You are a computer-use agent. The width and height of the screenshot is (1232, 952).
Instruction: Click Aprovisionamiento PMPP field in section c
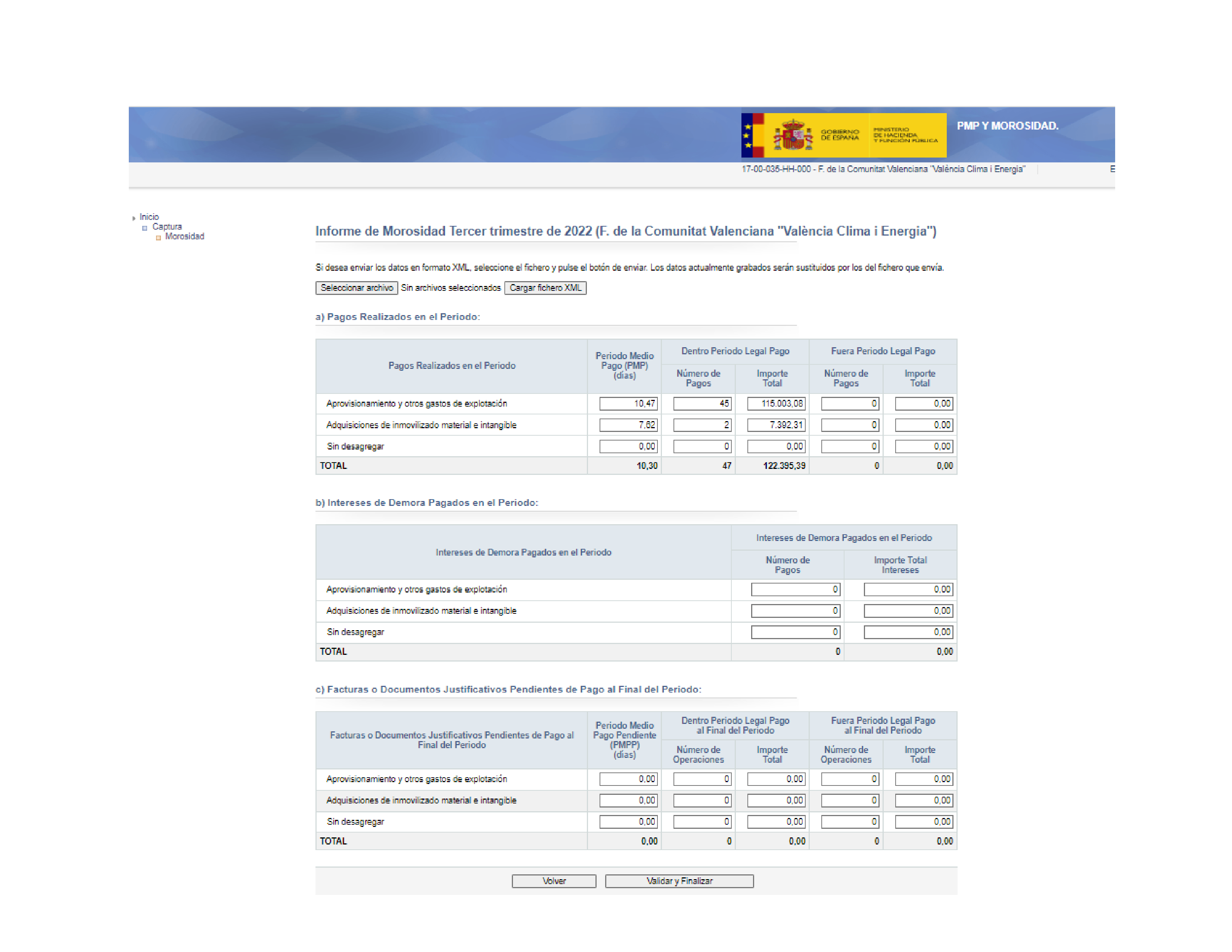click(x=628, y=779)
